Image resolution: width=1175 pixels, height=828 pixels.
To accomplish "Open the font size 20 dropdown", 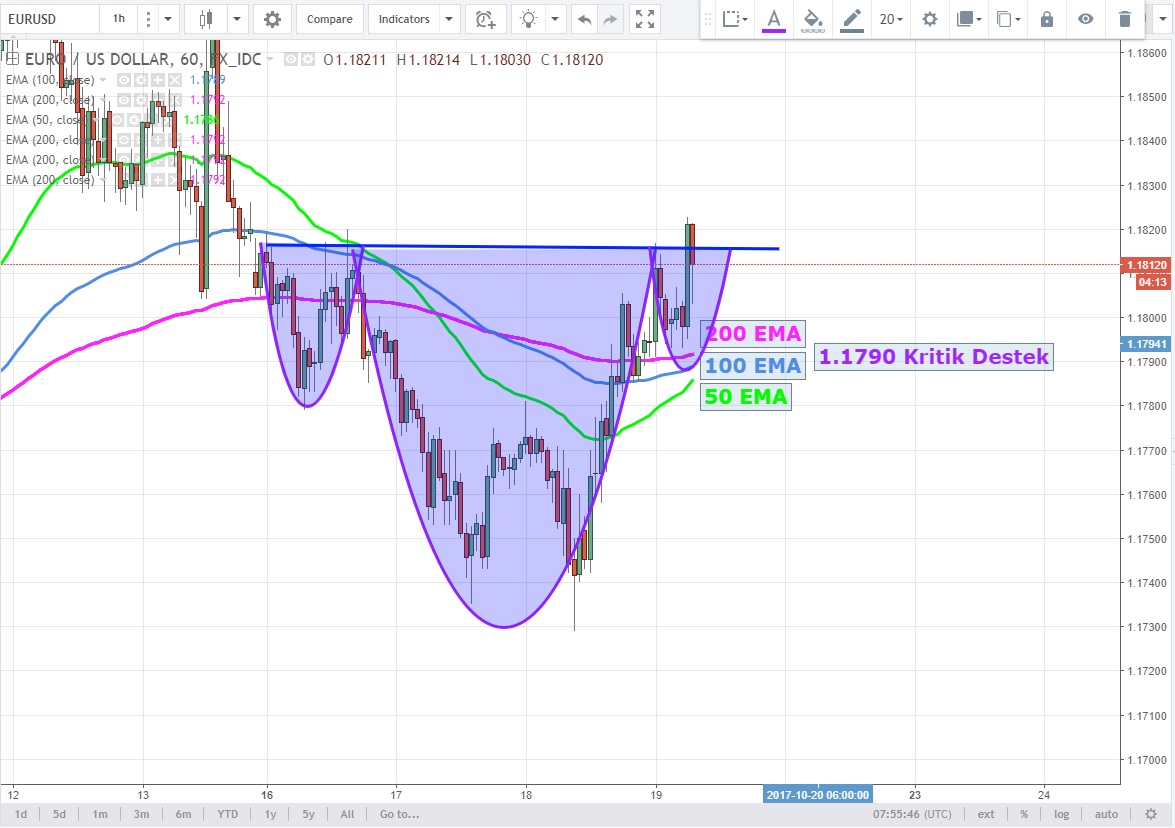I will point(890,19).
